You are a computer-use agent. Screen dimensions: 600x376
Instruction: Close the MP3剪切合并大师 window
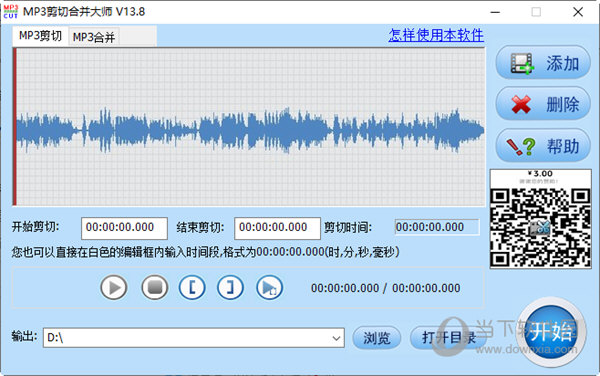tap(578, 12)
